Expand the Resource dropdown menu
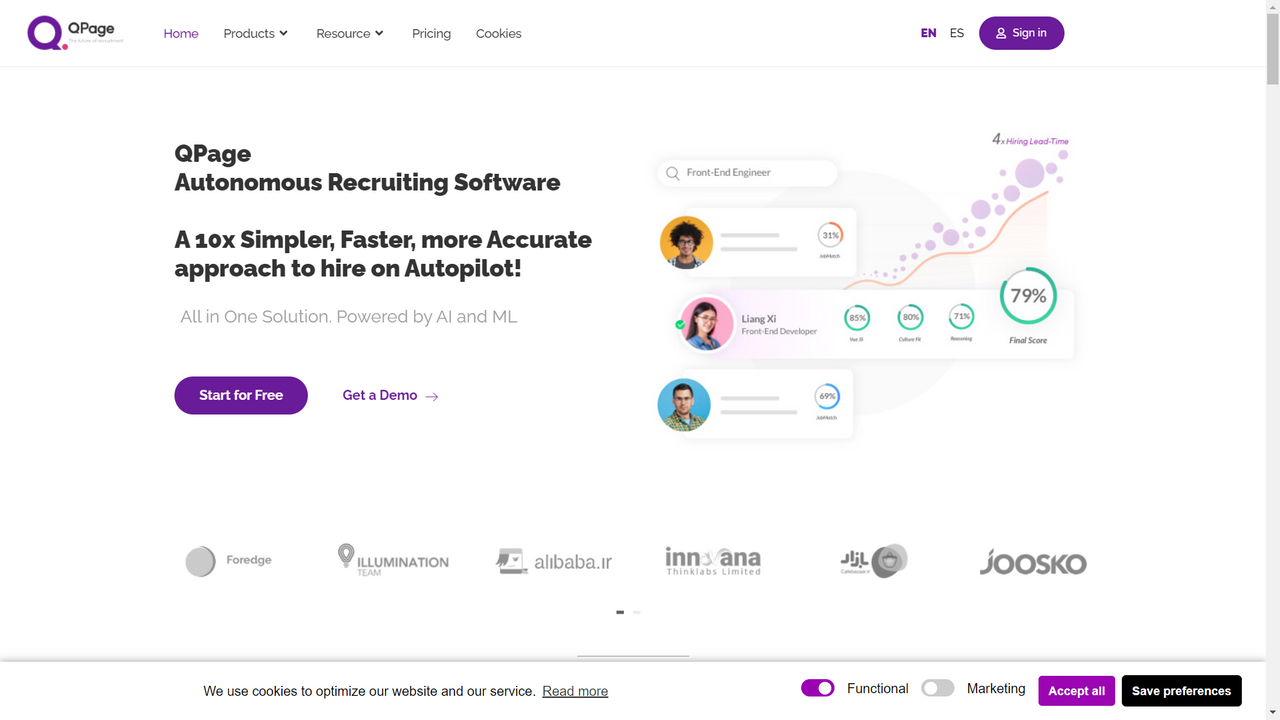 pyautogui.click(x=350, y=33)
